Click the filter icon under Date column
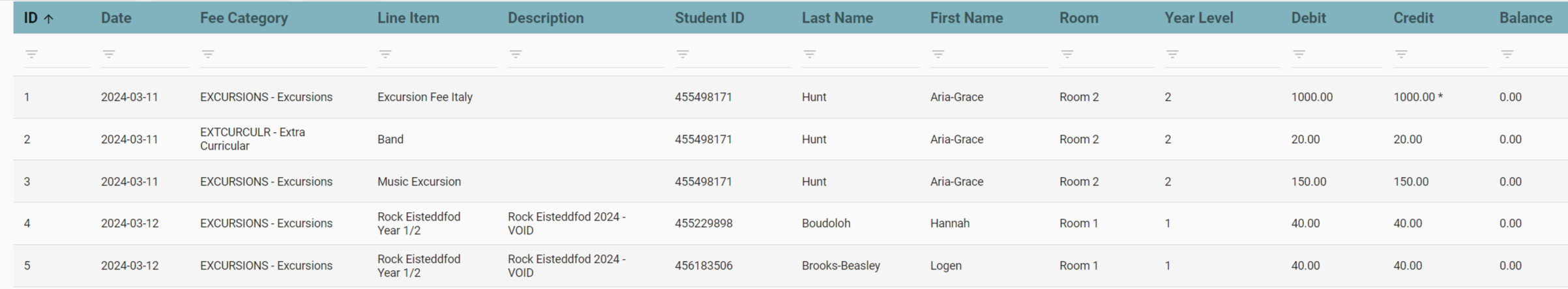Viewport: 1568px width, 289px height. (x=109, y=54)
